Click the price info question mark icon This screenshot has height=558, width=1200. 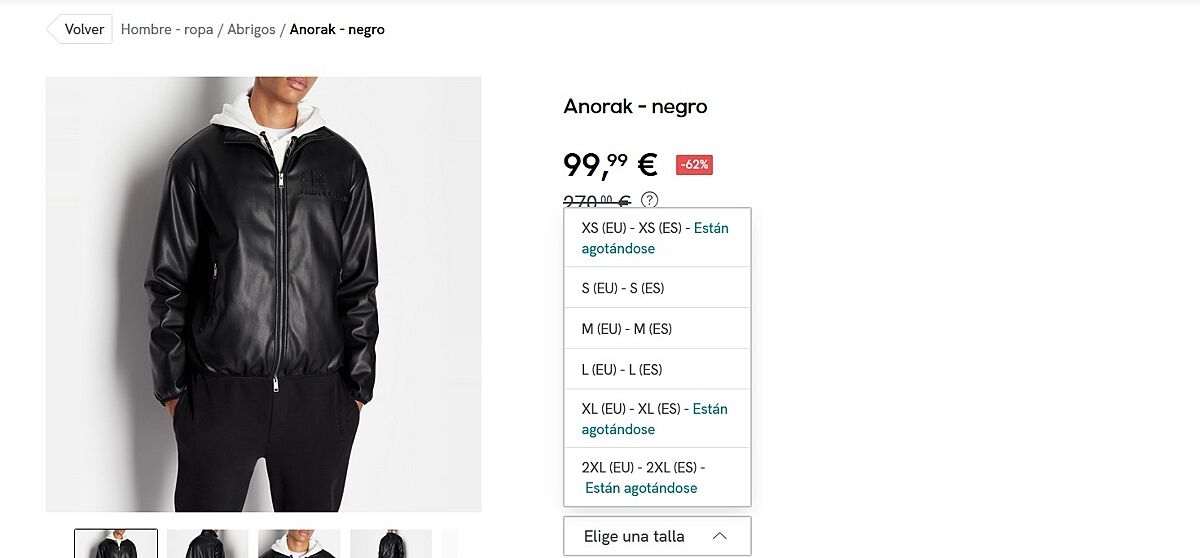point(650,199)
